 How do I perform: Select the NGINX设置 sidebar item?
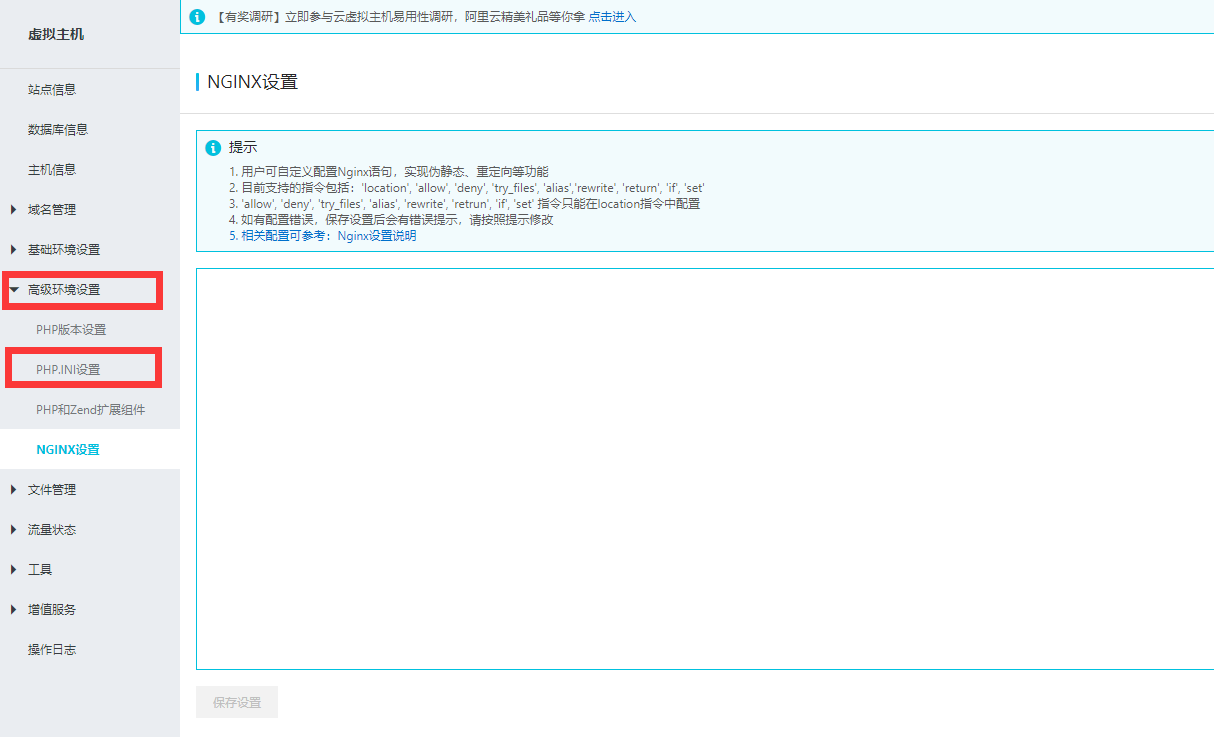(x=68, y=449)
